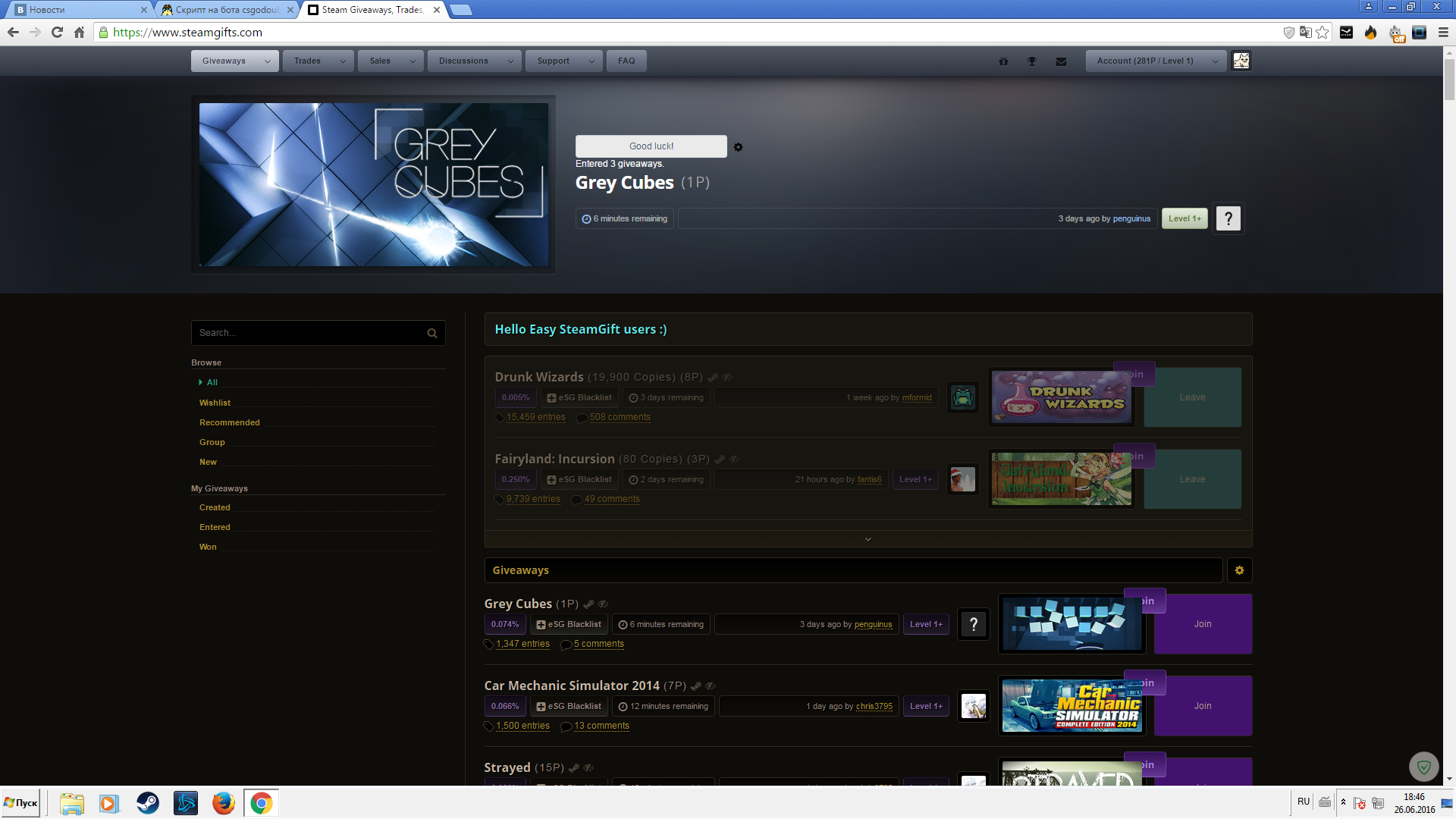This screenshot has height=819, width=1456.
Task: Open mformid's avatar in Drunk Wizards row
Action: (963, 397)
